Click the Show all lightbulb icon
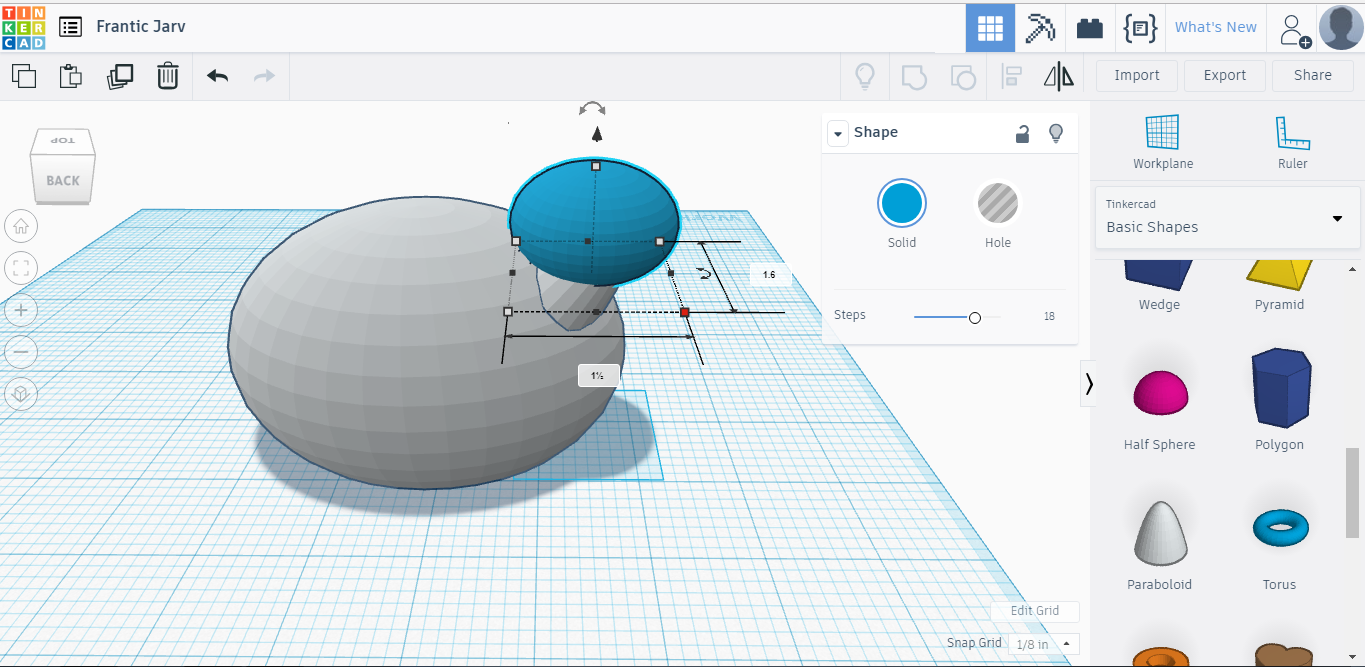The height and width of the screenshot is (667, 1365). click(865, 76)
